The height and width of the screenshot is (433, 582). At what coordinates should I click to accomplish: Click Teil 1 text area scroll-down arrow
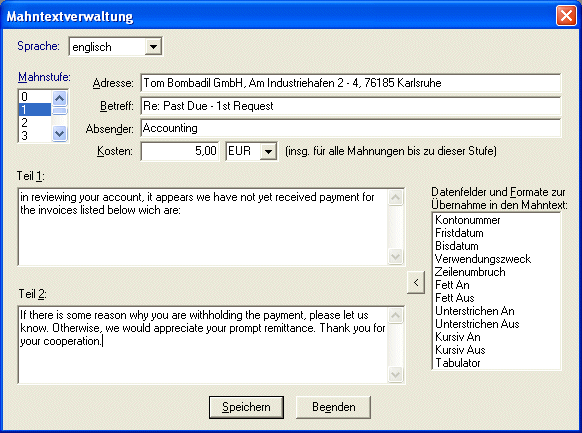tap(395, 256)
